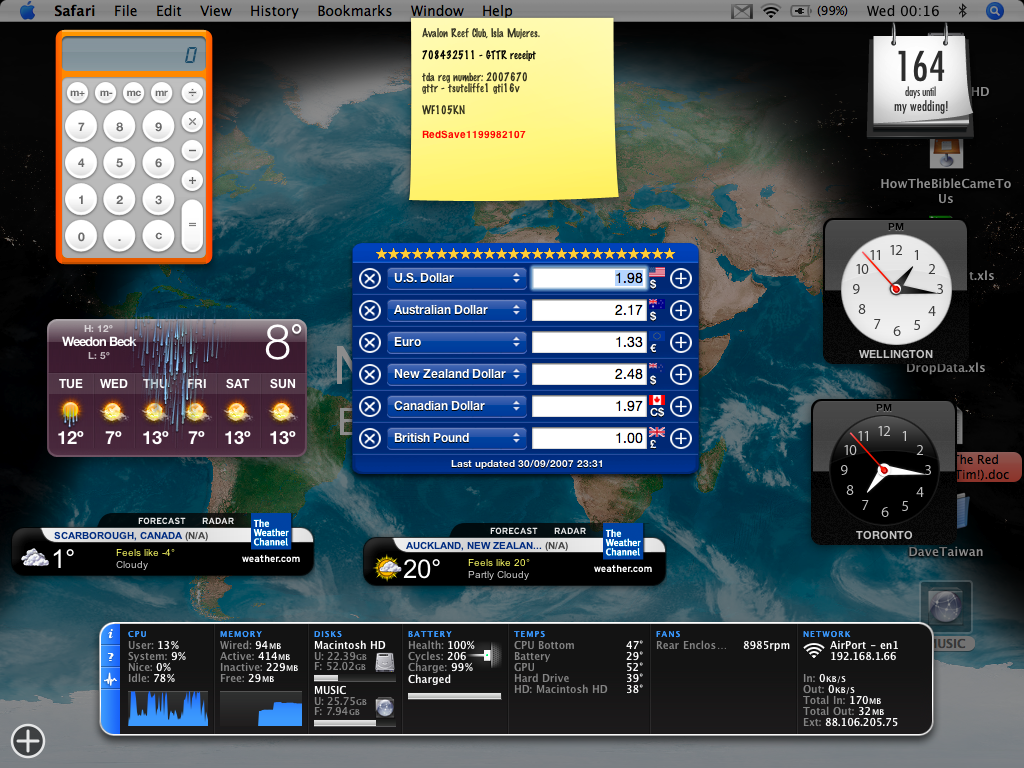This screenshot has width=1024, height=768.
Task: Add a row after Australian Dollar
Action: pyautogui.click(x=680, y=310)
